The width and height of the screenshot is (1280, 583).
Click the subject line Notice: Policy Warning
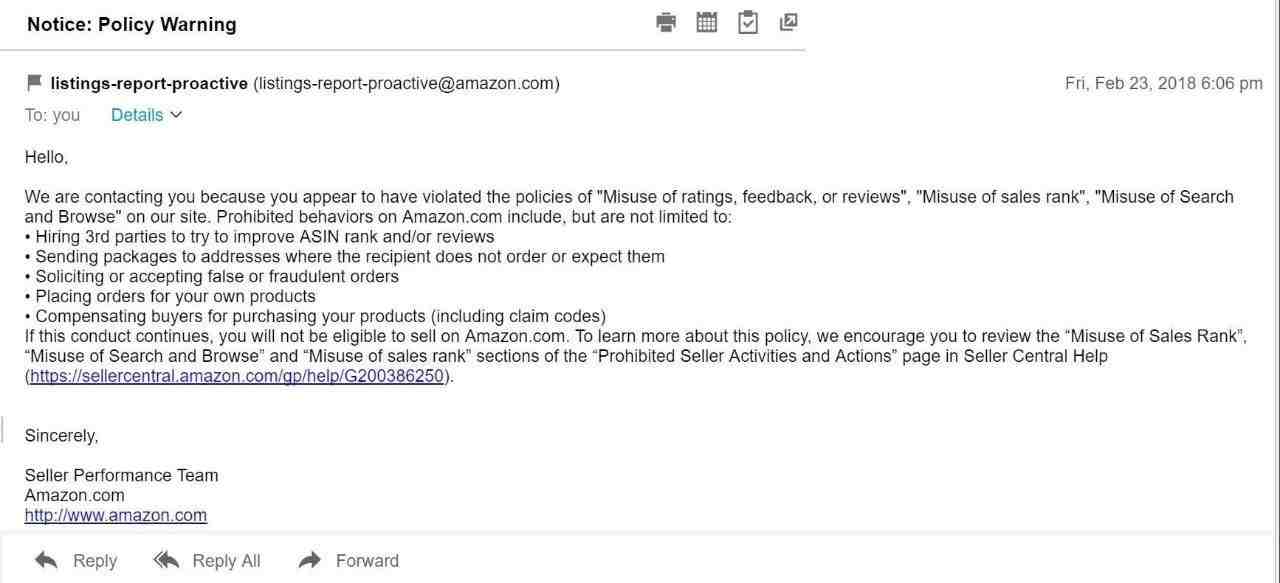[132, 24]
